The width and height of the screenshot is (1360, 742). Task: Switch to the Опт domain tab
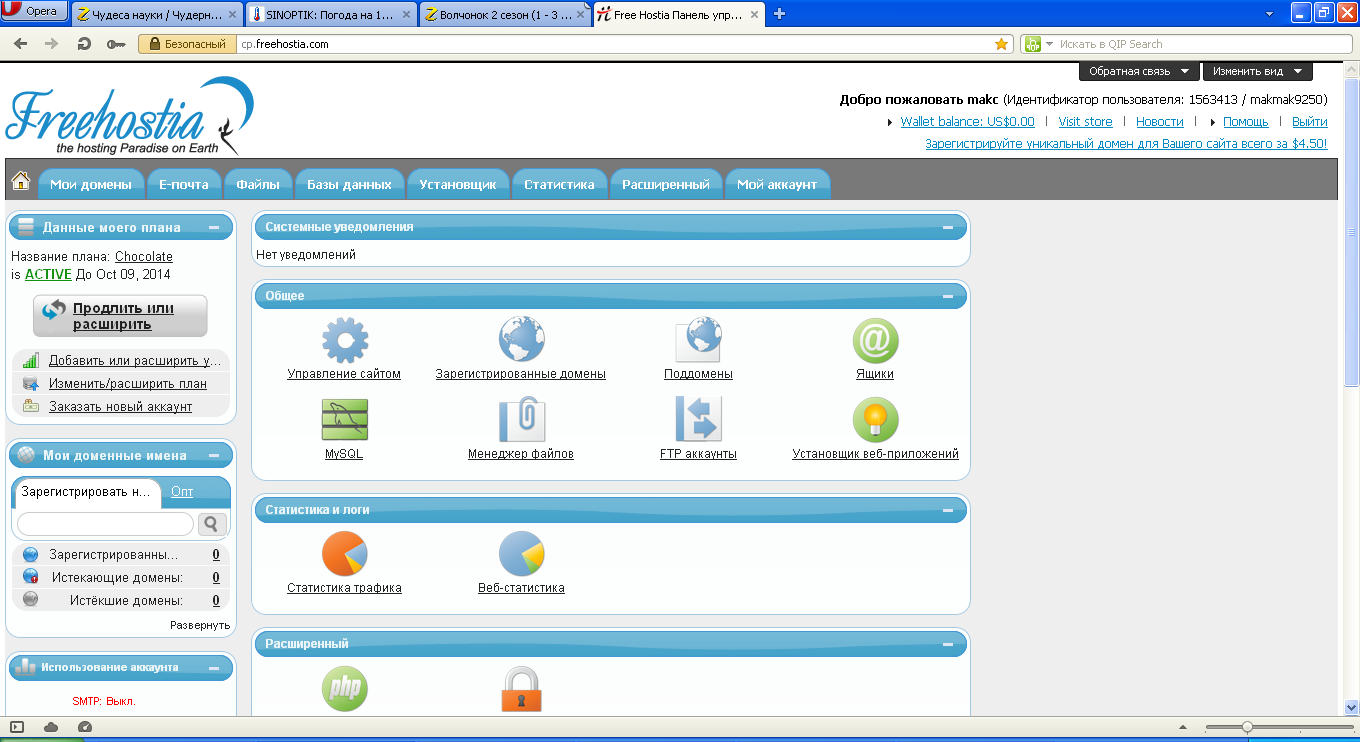(x=182, y=491)
